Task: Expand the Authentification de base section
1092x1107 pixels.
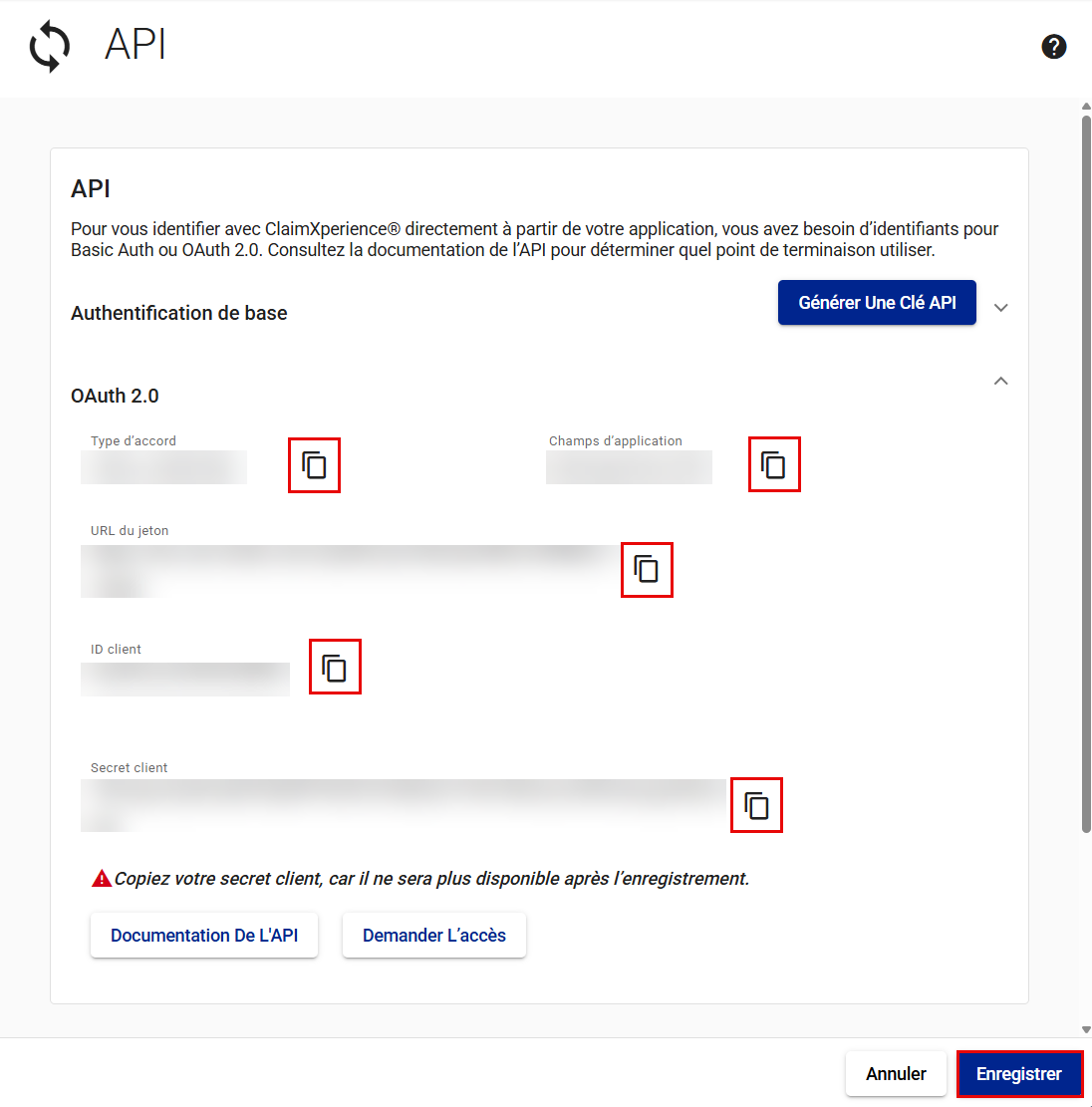Action: pyautogui.click(x=1001, y=308)
